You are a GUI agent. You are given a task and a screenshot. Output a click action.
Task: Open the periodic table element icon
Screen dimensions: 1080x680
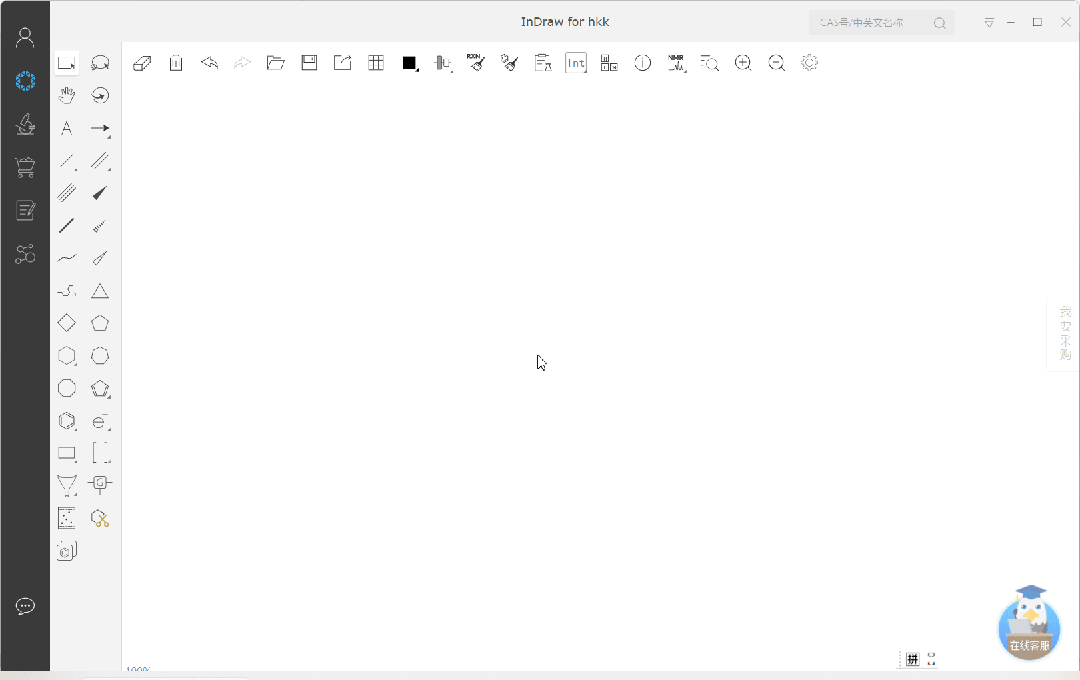(609, 63)
